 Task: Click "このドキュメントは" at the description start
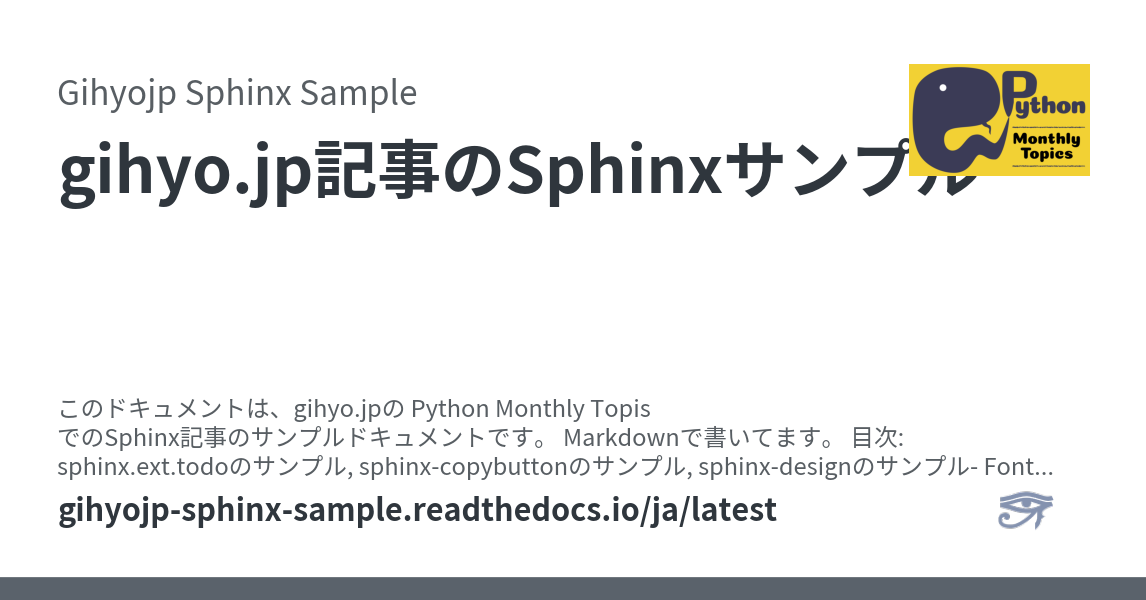click(x=167, y=409)
